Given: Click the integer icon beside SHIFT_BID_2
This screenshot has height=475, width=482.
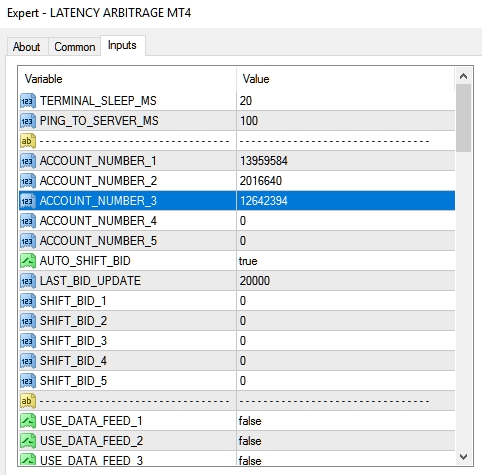Looking at the screenshot, I should coord(28,321).
